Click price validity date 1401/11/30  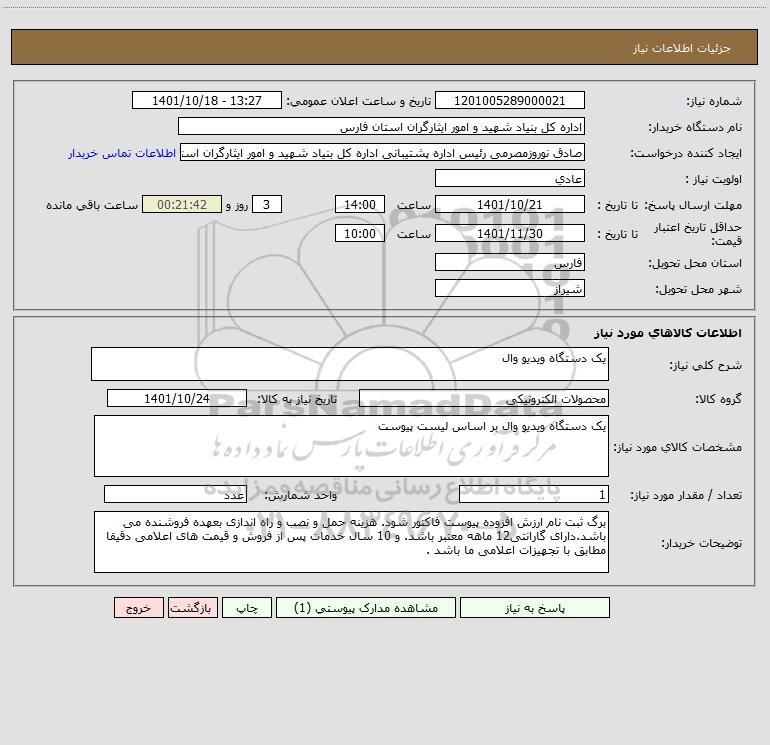[510, 233]
